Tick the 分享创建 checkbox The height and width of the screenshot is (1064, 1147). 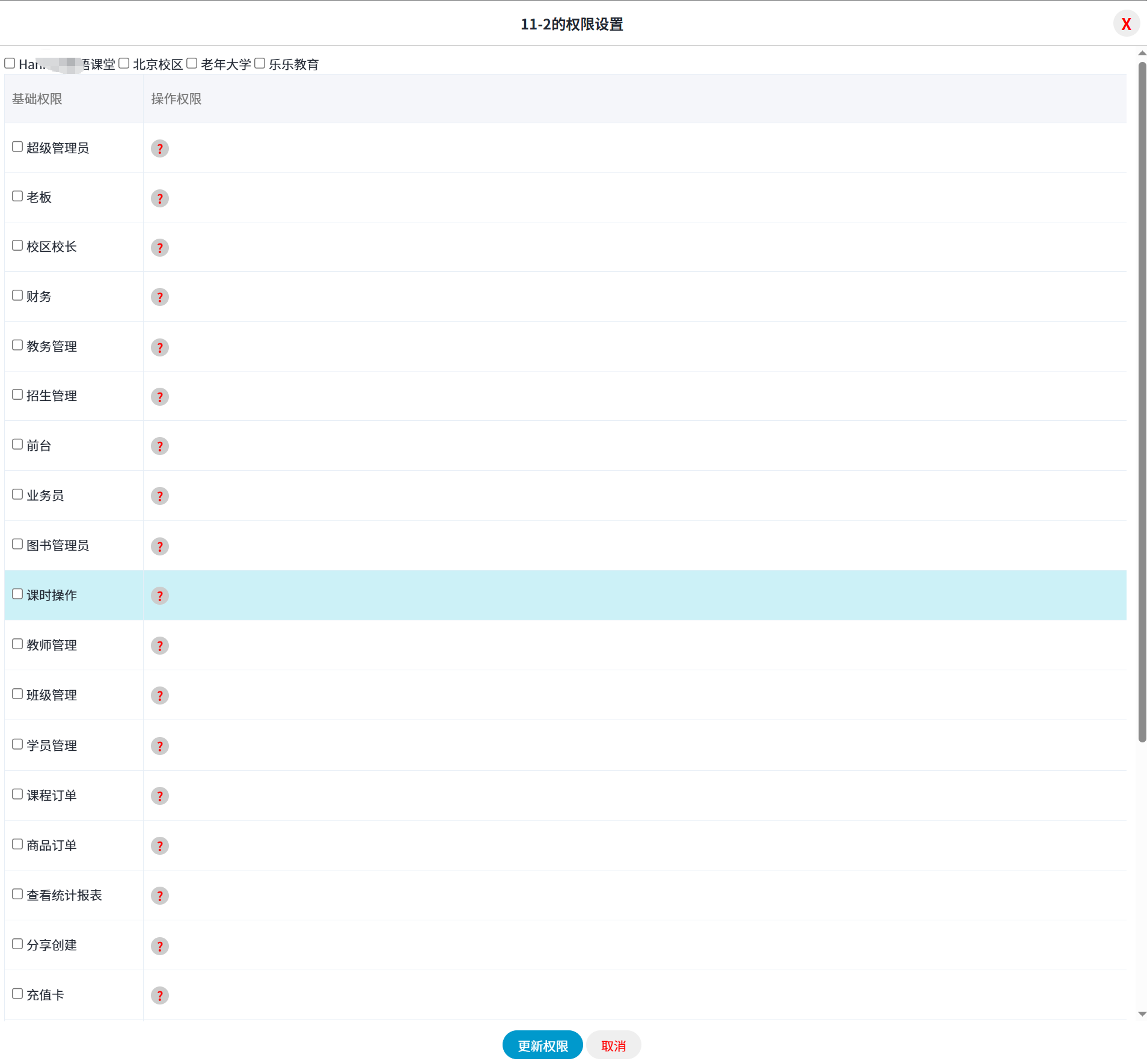(17, 944)
